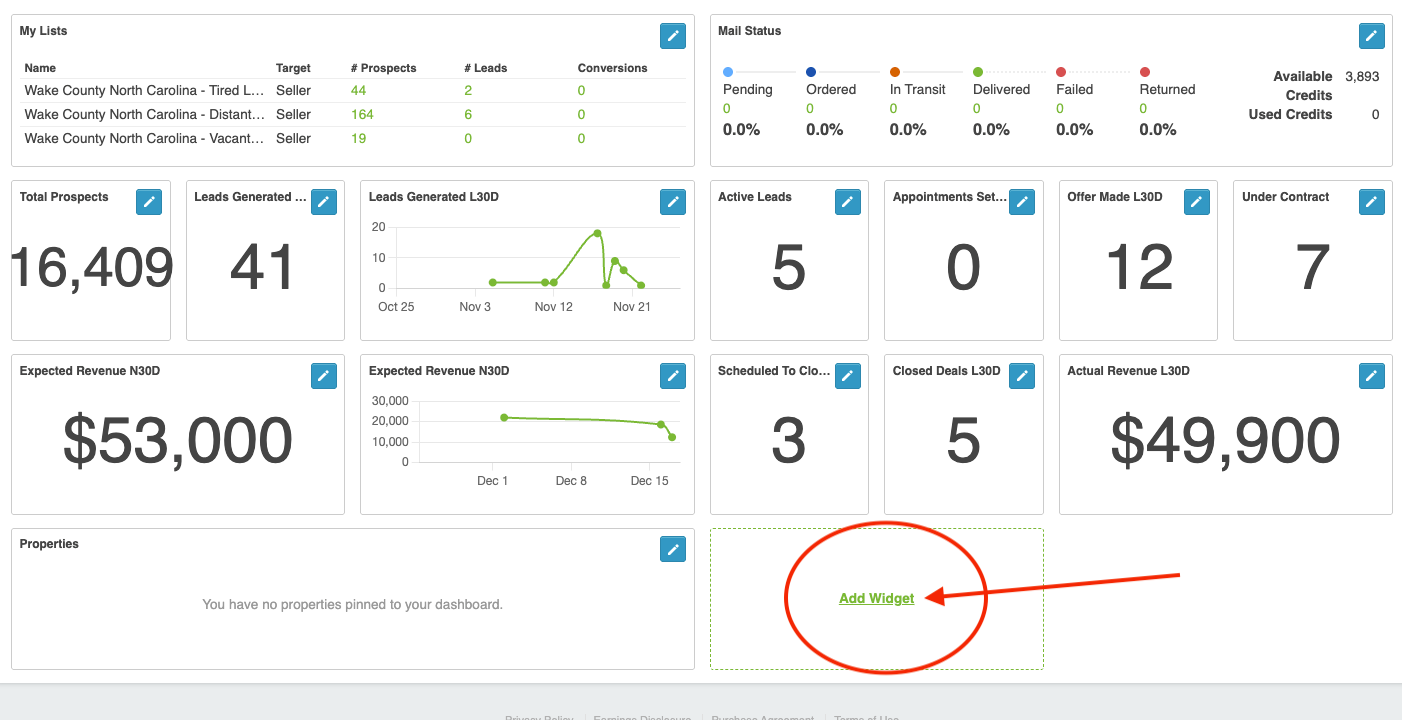Screen dimensions: 1402x720
Task: Open the Wake County Tired L... list
Action: point(144,90)
